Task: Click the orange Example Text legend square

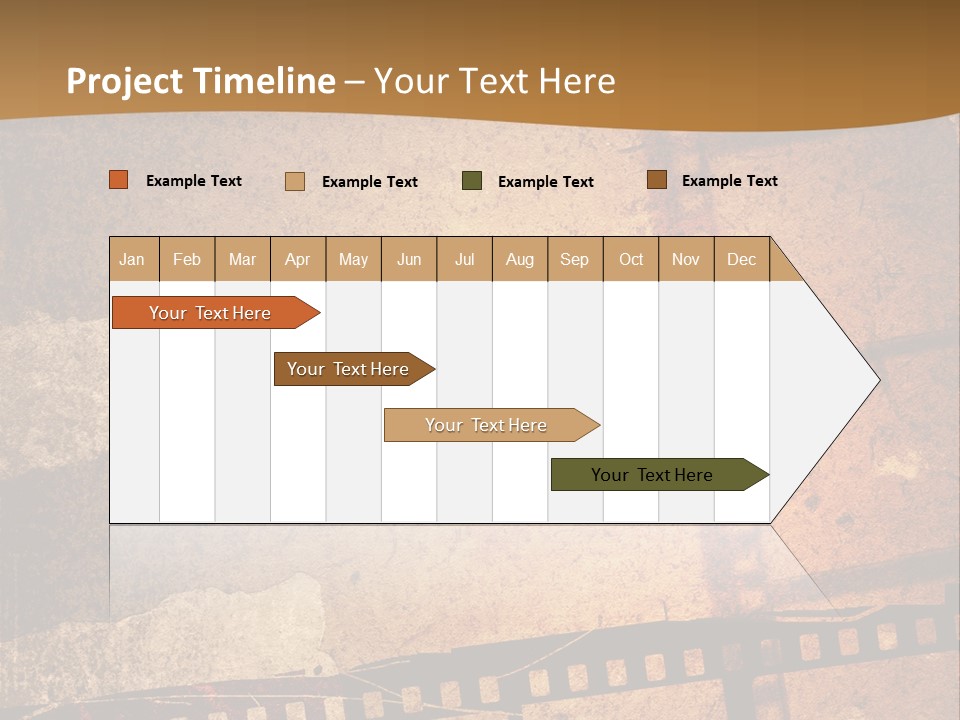Action: [119, 180]
